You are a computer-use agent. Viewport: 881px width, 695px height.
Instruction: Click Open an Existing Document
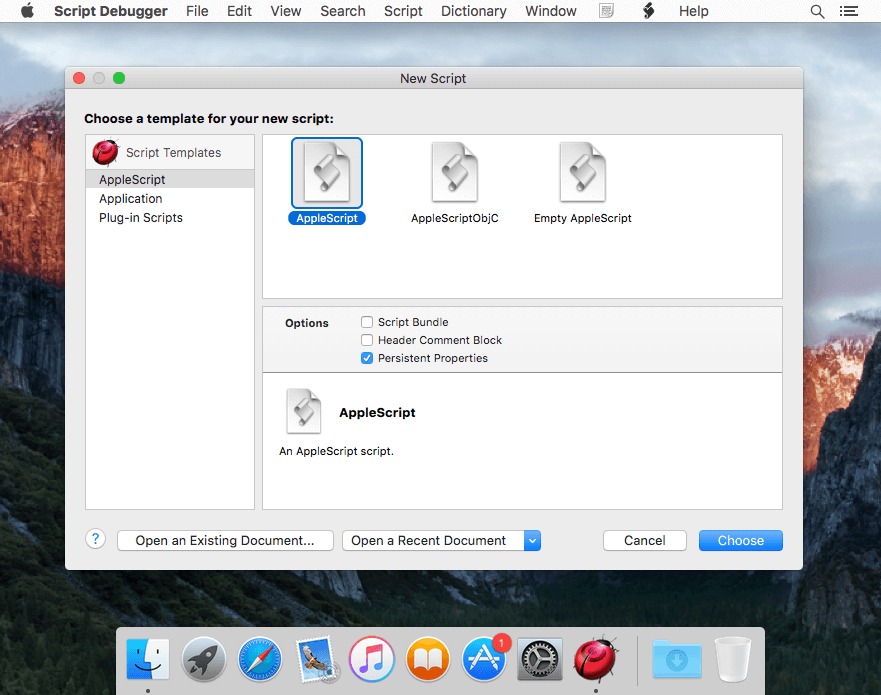pyautogui.click(x=224, y=540)
